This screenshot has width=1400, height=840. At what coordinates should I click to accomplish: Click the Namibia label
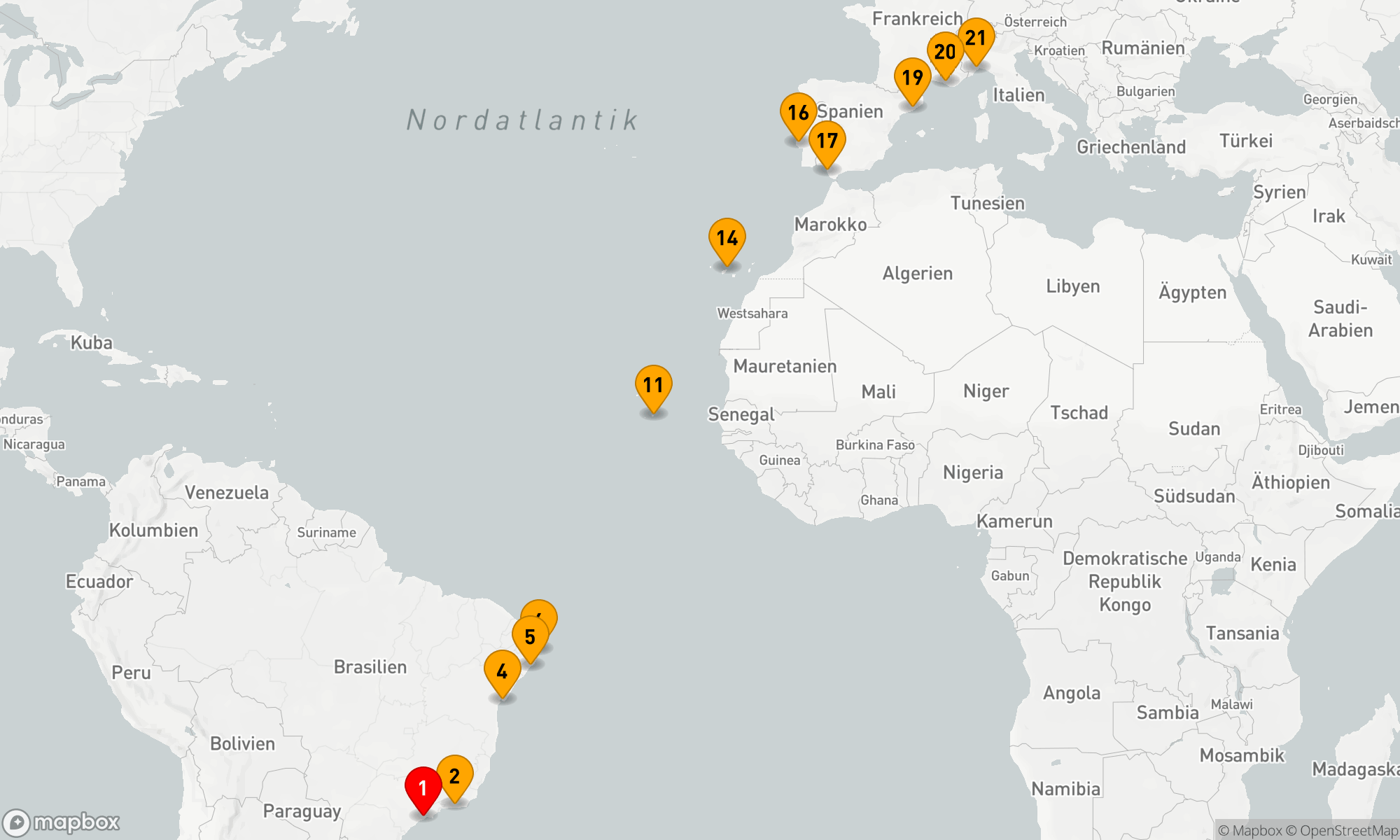point(1065,789)
